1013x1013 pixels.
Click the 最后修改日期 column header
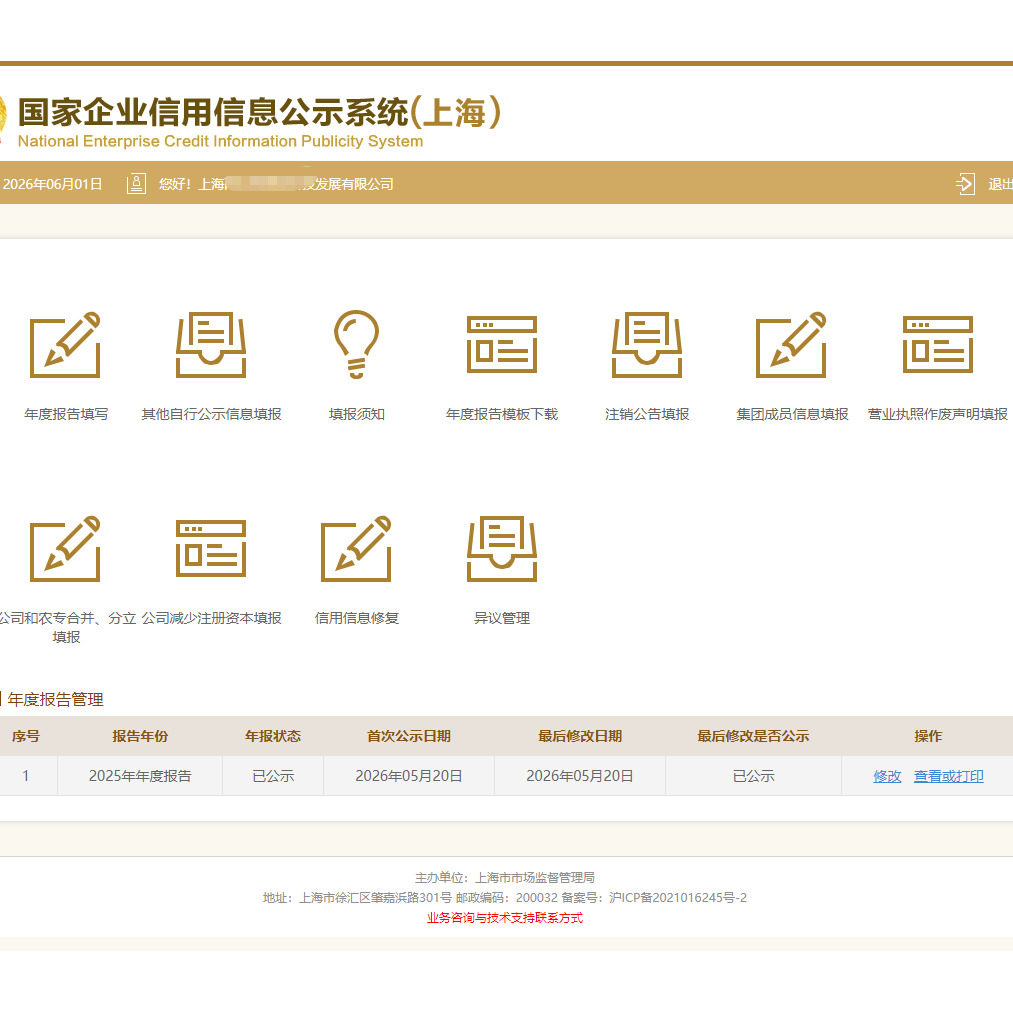pyautogui.click(x=580, y=736)
